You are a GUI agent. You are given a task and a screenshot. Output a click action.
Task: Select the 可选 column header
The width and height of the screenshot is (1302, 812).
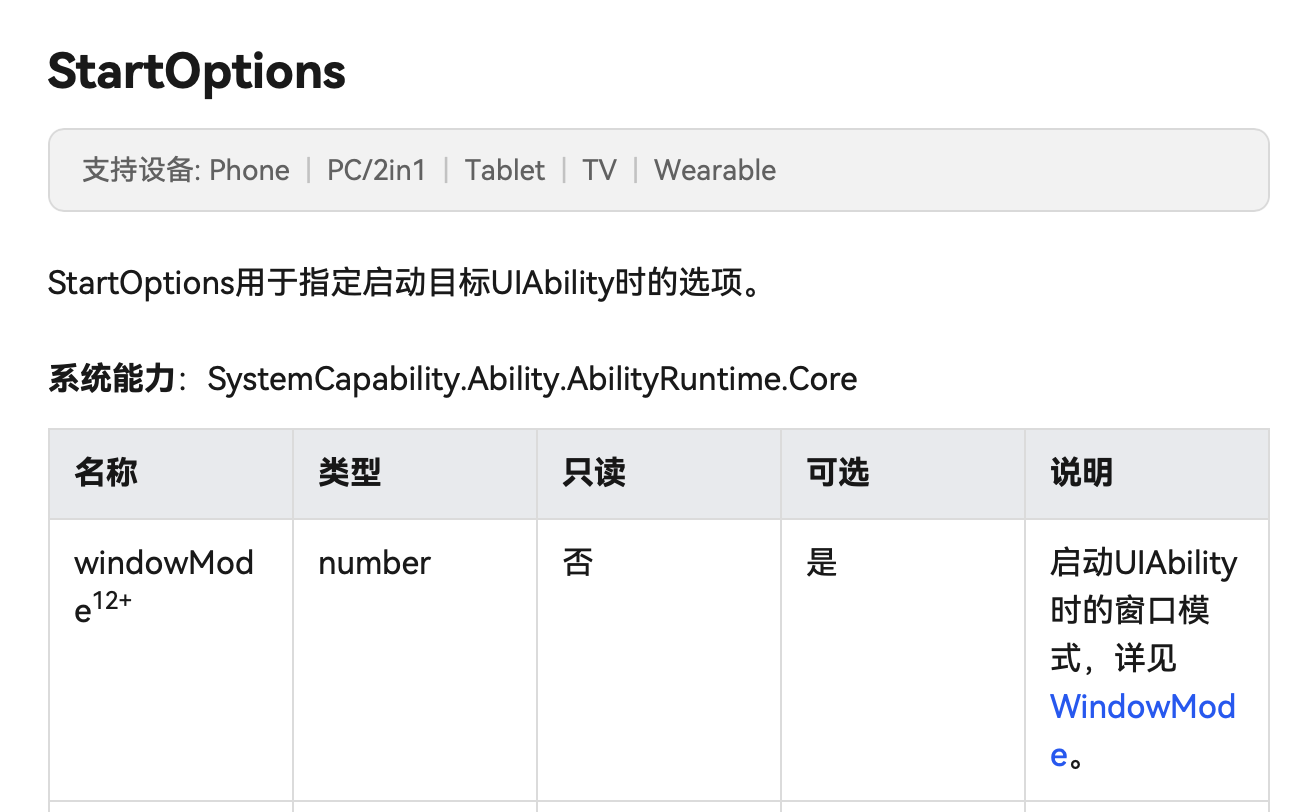coord(838,473)
